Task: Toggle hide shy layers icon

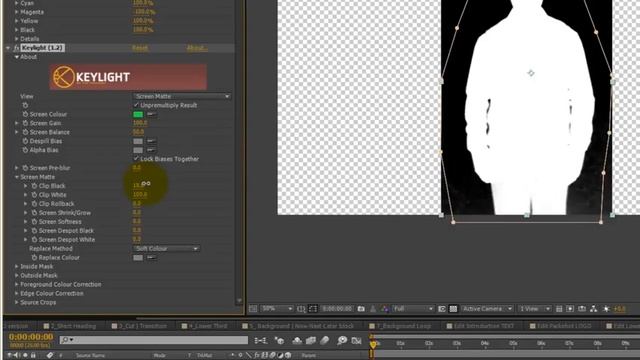Action: click(x=297, y=340)
